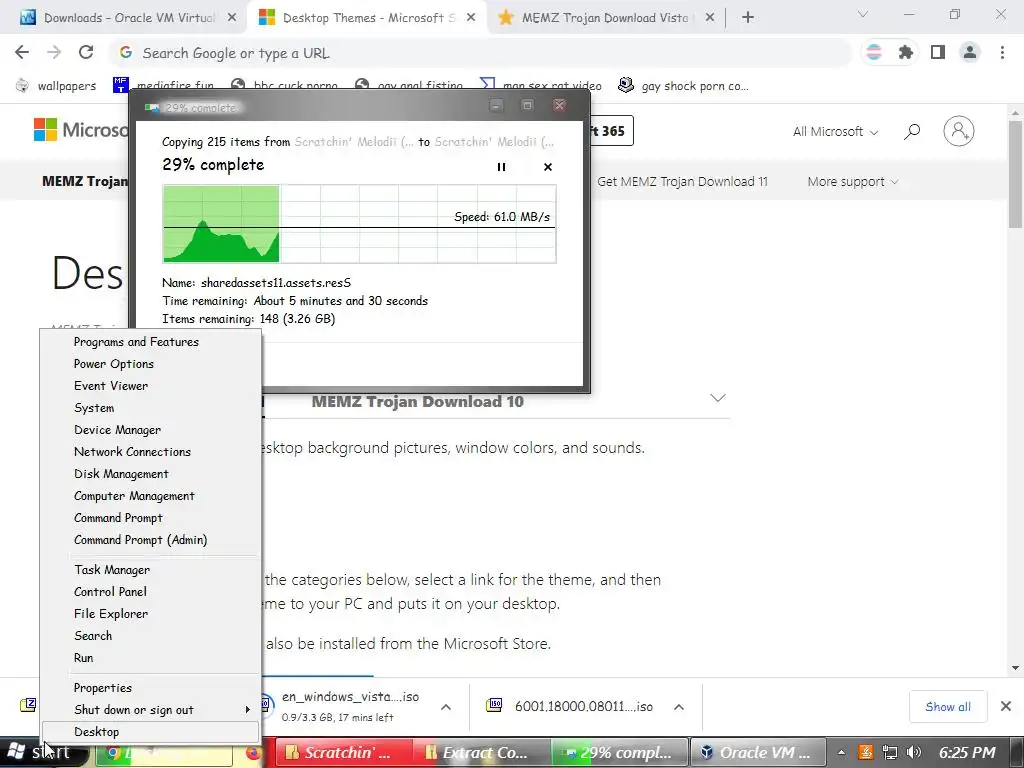
Task: Reload the current browser page
Action: pos(86,52)
